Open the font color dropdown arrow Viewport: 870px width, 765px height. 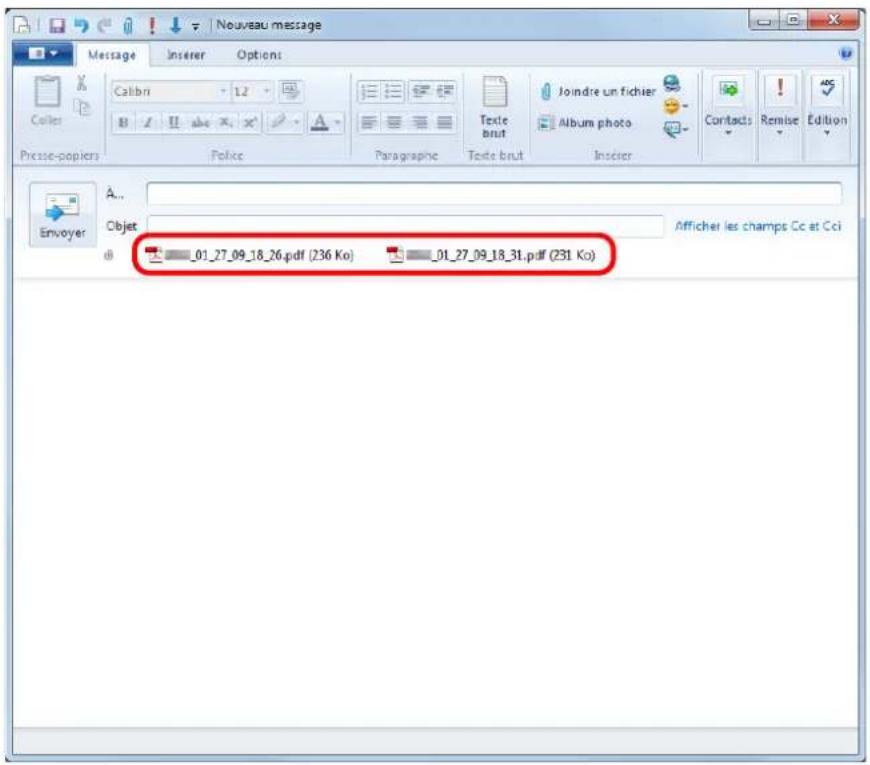click(337, 122)
